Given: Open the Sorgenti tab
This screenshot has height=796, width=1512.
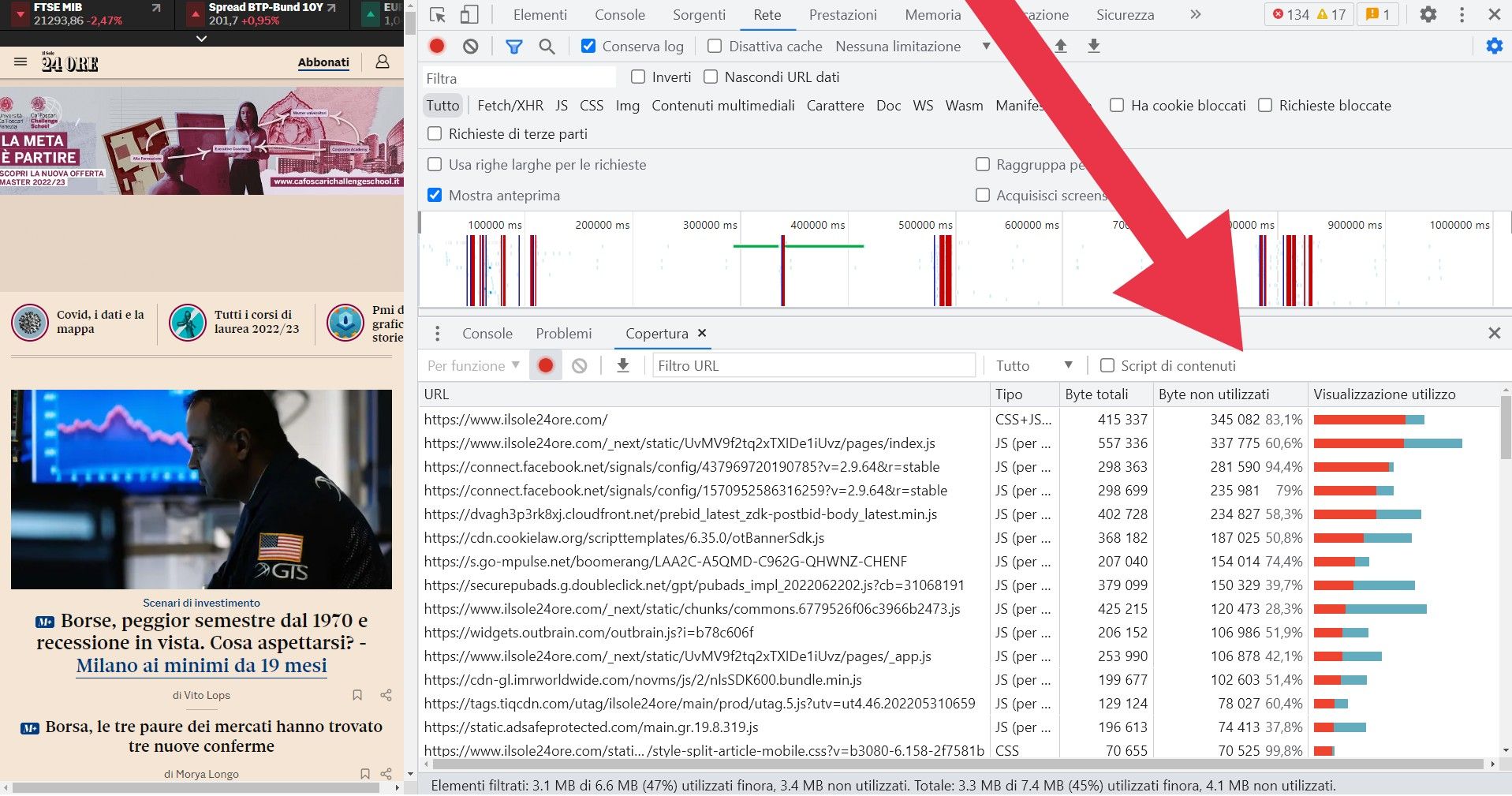Looking at the screenshot, I should [699, 14].
